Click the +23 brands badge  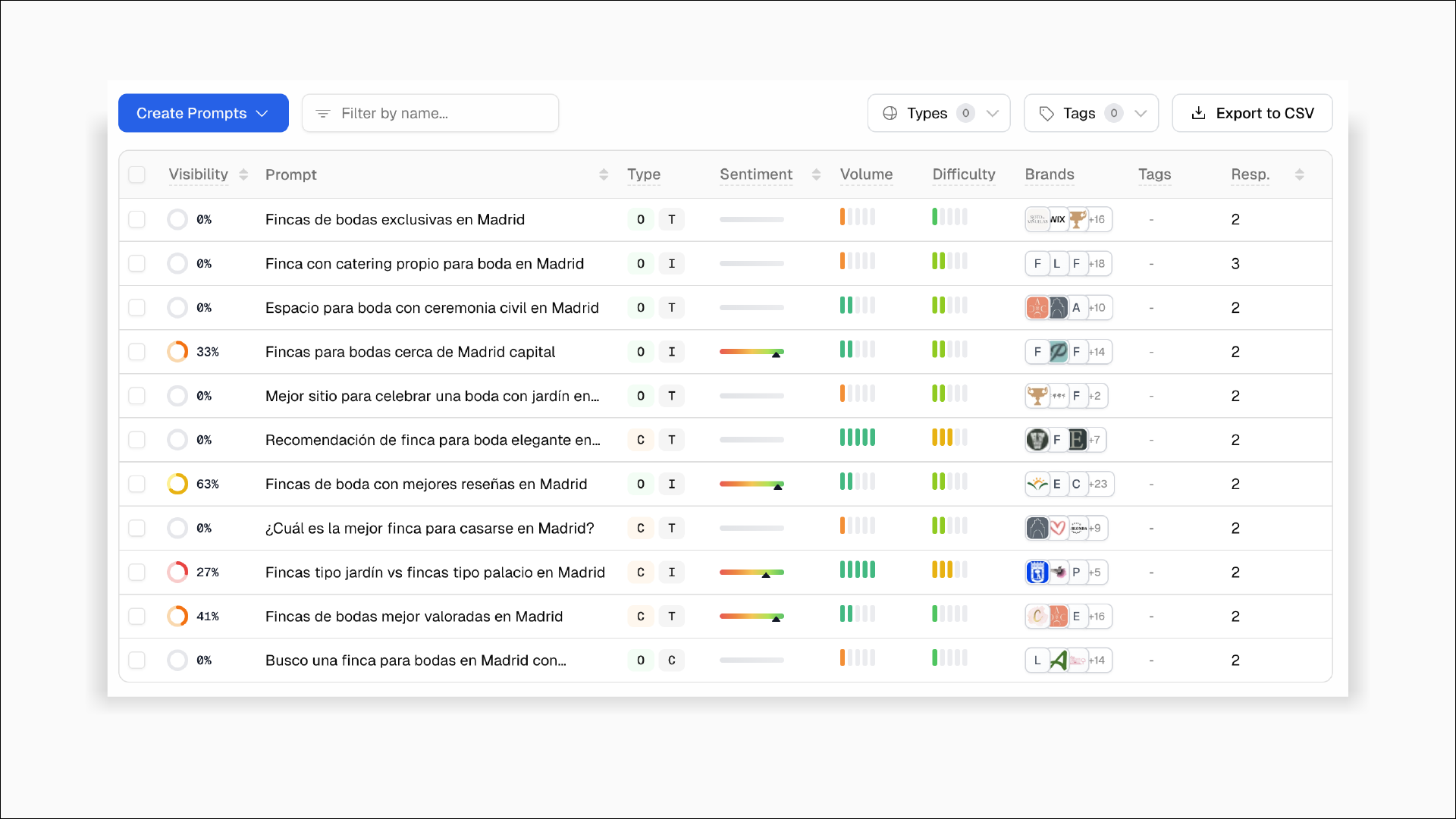pyautogui.click(x=1098, y=484)
